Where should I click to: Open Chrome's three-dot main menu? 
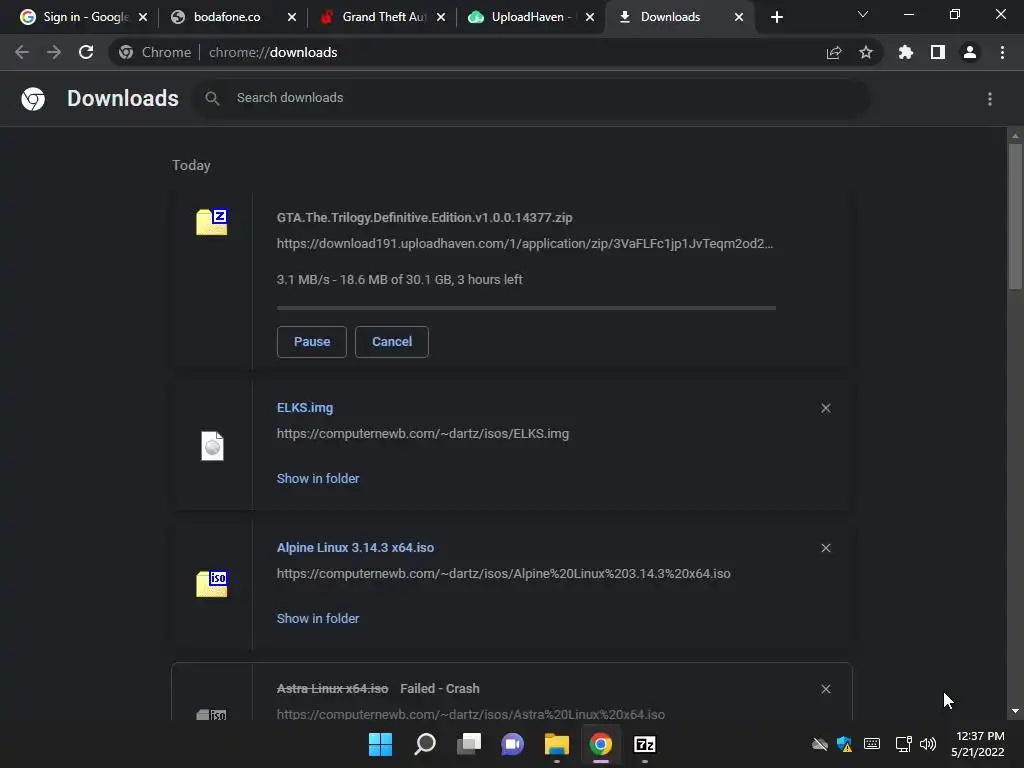point(1002,52)
